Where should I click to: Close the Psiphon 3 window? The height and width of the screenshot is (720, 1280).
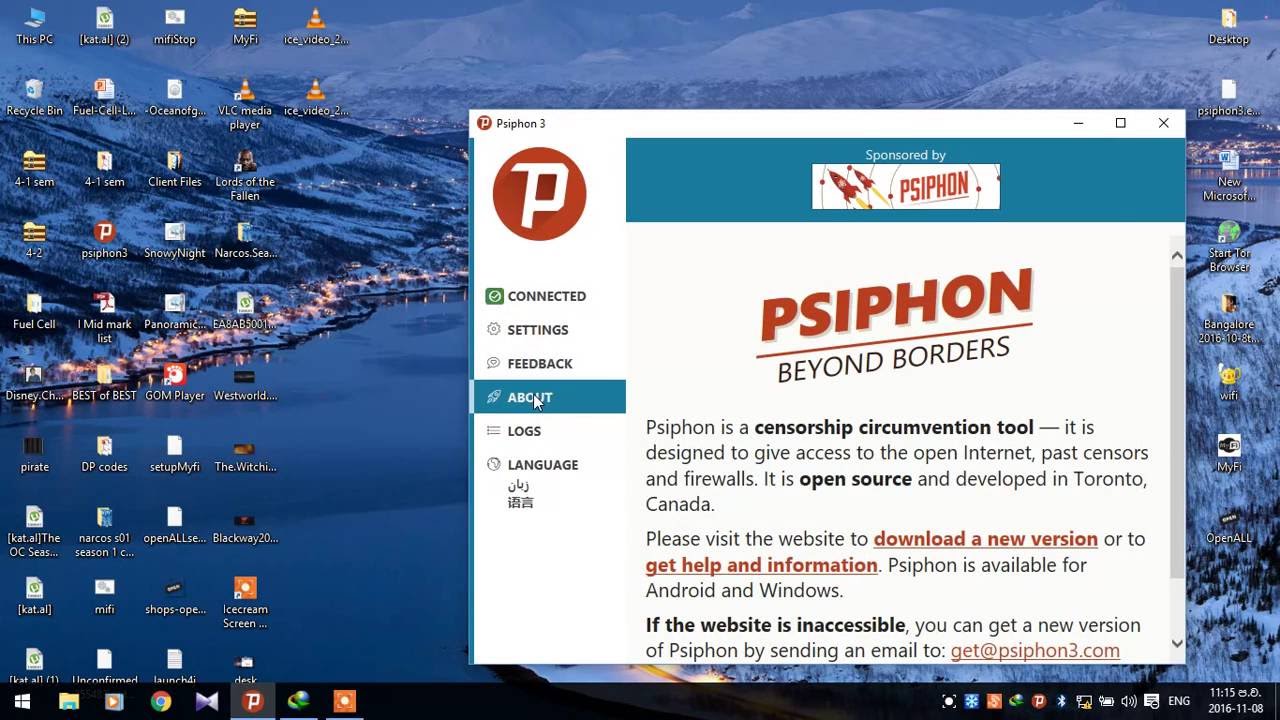(x=1164, y=123)
